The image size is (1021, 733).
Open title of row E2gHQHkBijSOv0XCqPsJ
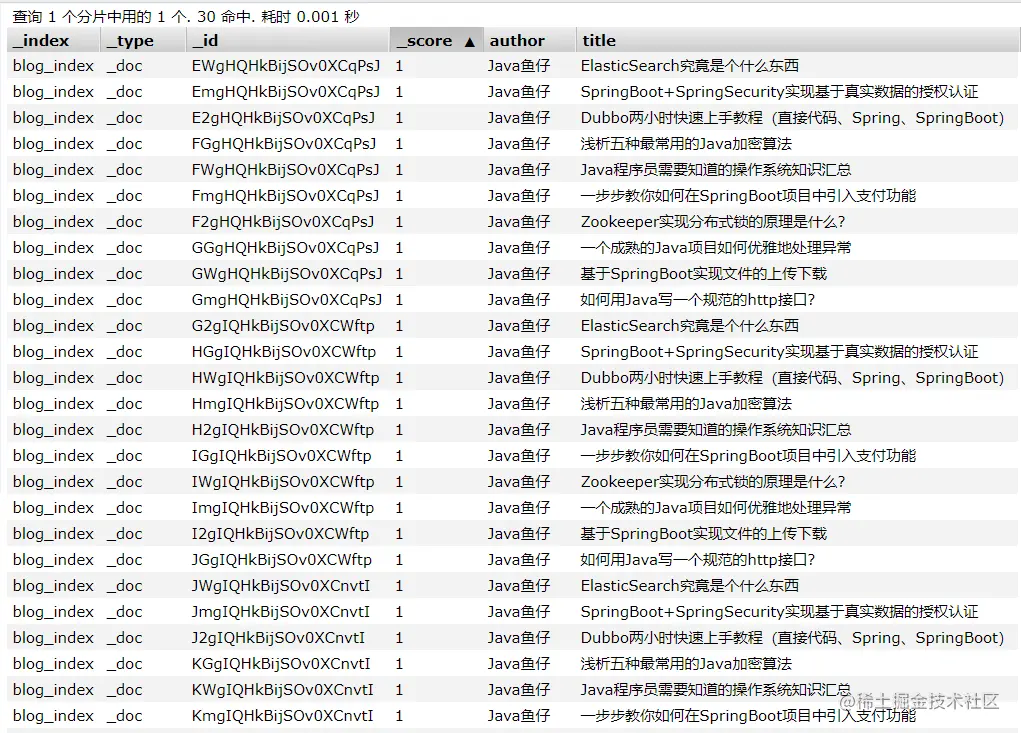(792, 118)
